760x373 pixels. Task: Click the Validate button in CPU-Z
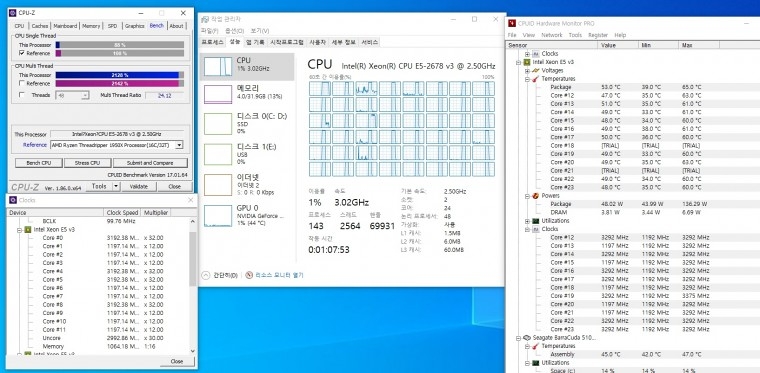click(139, 186)
